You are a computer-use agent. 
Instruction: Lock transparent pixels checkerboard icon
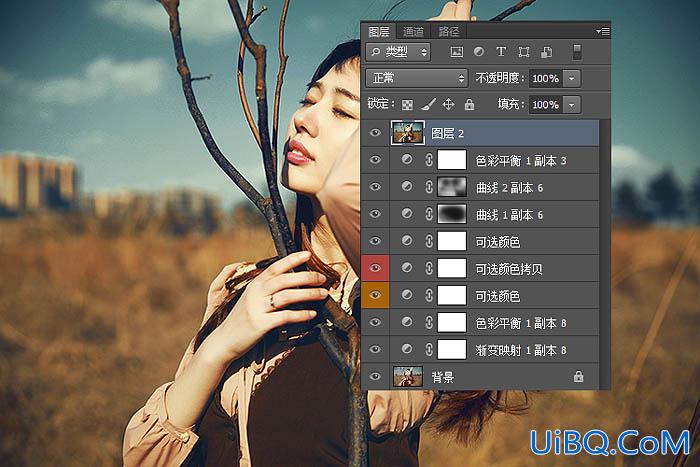(407, 105)
